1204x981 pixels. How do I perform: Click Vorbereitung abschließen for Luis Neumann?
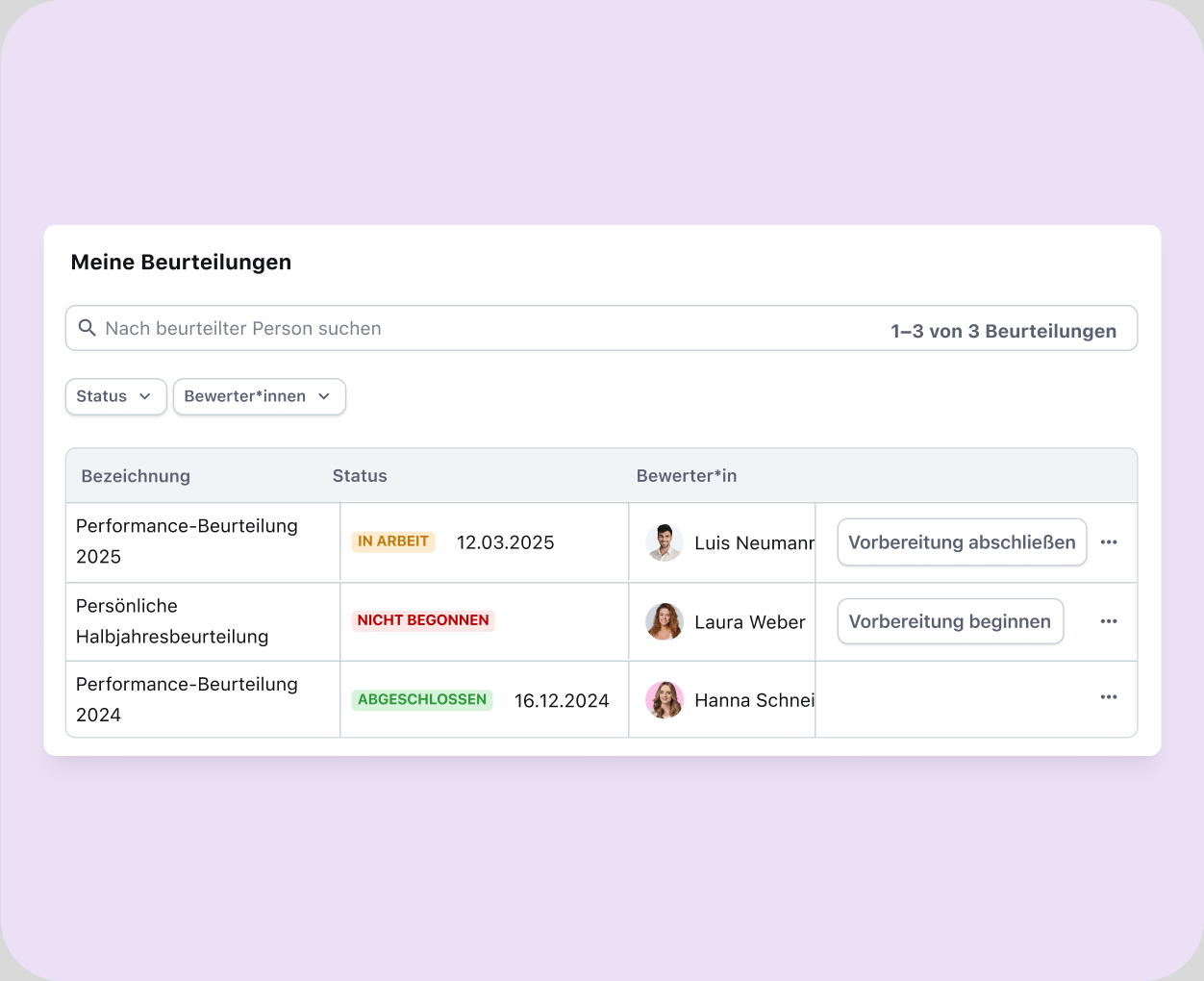pos(961,541)
